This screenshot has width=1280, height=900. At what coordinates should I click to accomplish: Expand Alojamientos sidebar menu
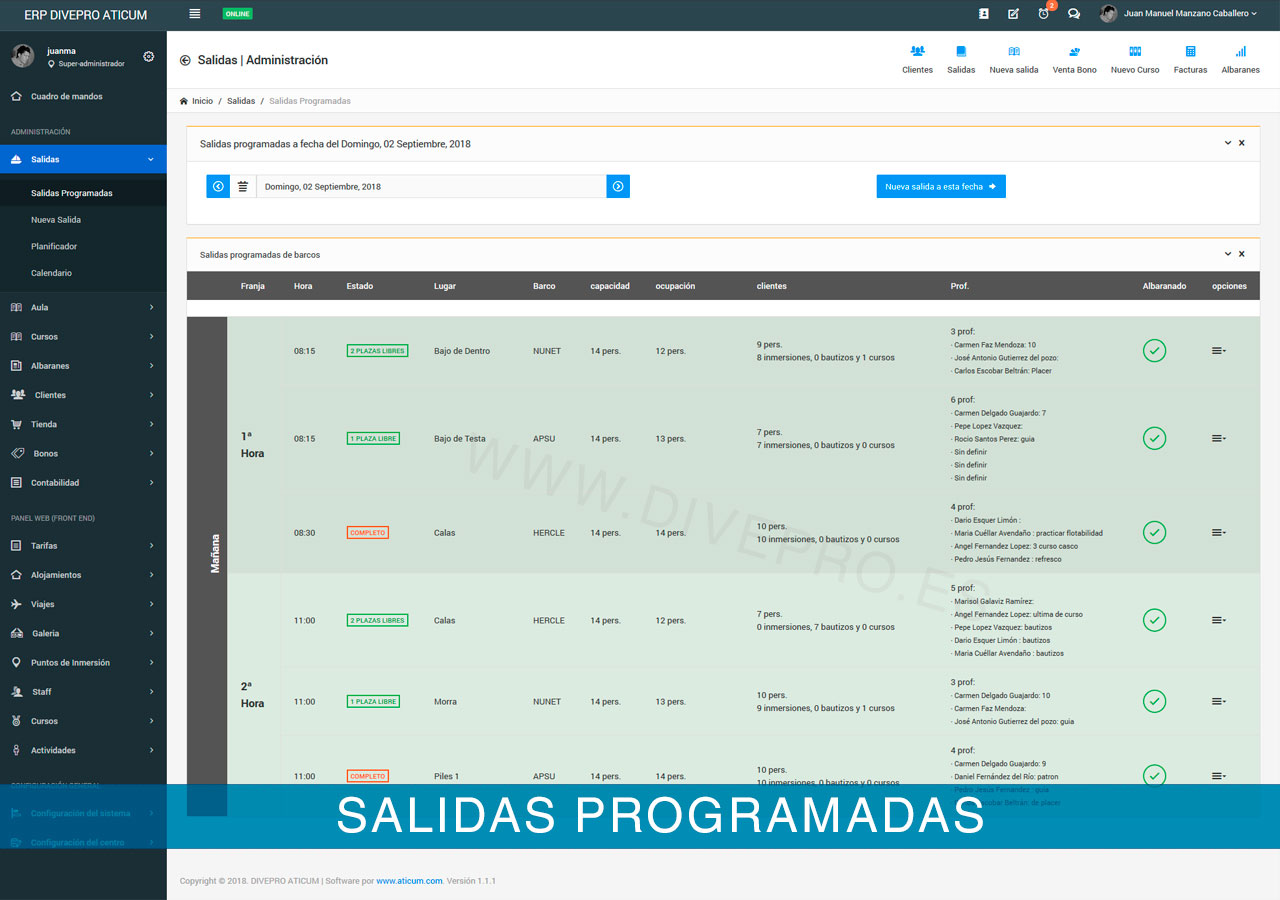pos(83,575)
